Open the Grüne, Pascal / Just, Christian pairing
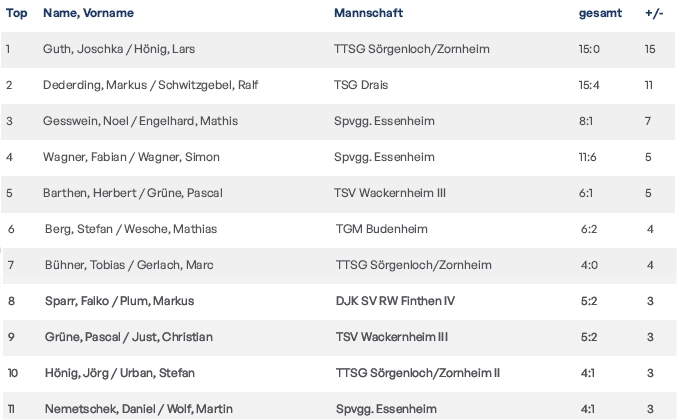The image size is (677, 420). pos(127,337)
